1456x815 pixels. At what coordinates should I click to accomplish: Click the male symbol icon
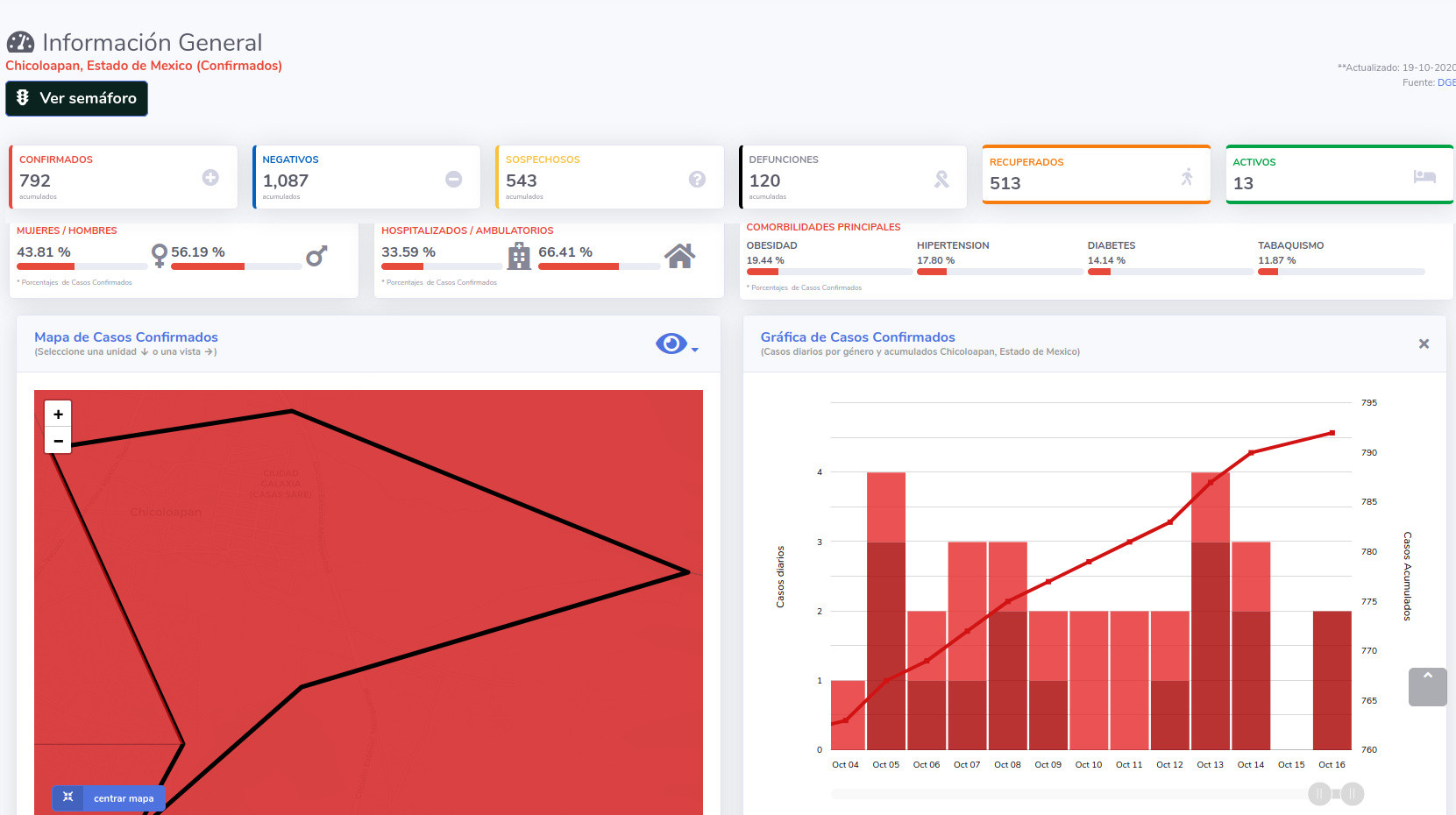[316, 256]
